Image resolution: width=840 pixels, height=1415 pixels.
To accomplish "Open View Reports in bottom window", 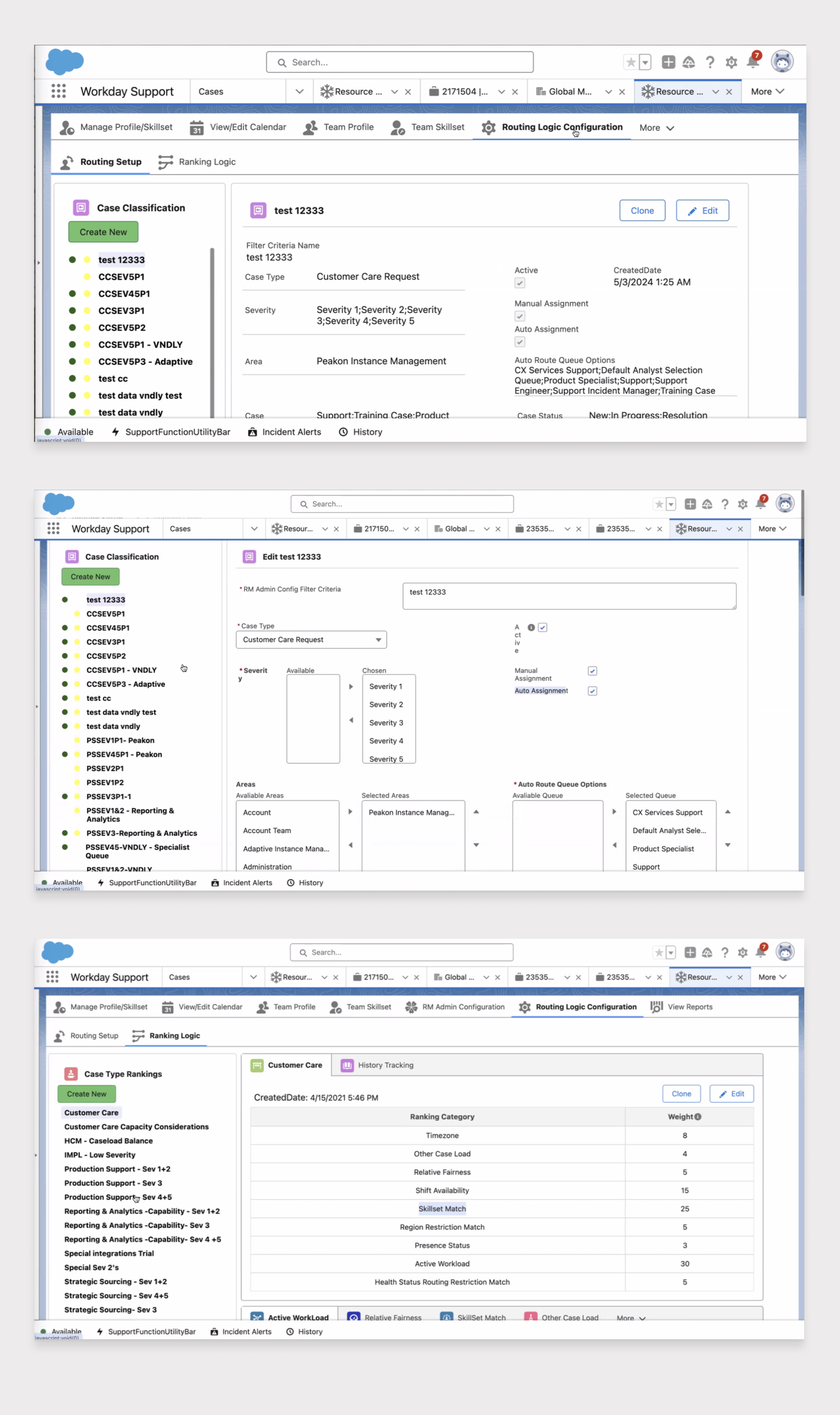I will click(682, 1007).
